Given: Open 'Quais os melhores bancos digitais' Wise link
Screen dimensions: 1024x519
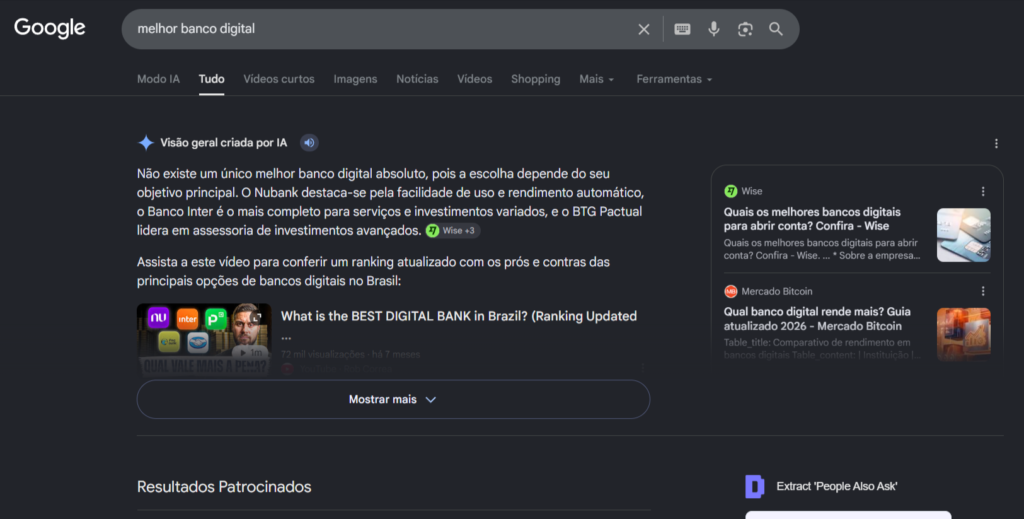Looking at the screenshot, I should click(812, 219).
